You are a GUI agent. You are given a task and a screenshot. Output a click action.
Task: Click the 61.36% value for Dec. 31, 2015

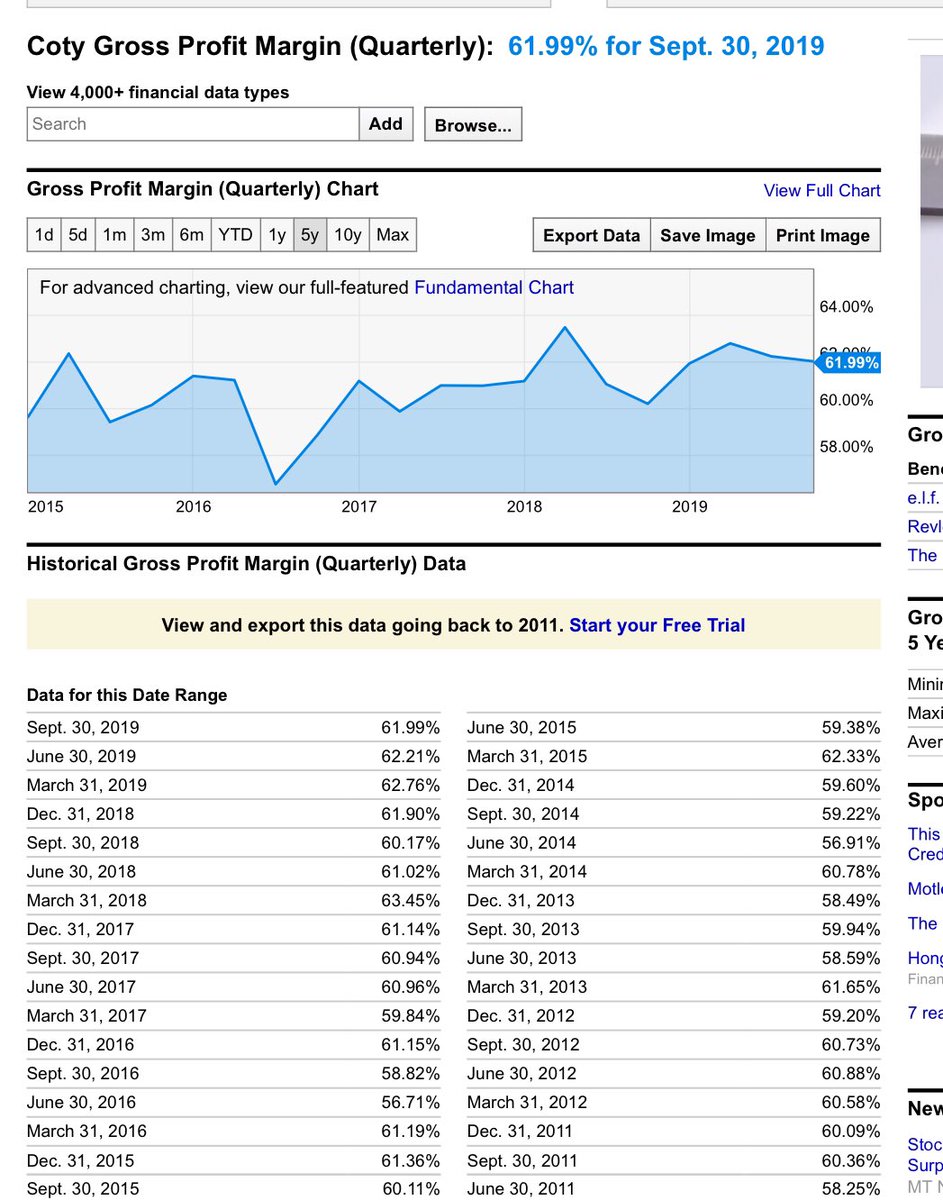410,1161
